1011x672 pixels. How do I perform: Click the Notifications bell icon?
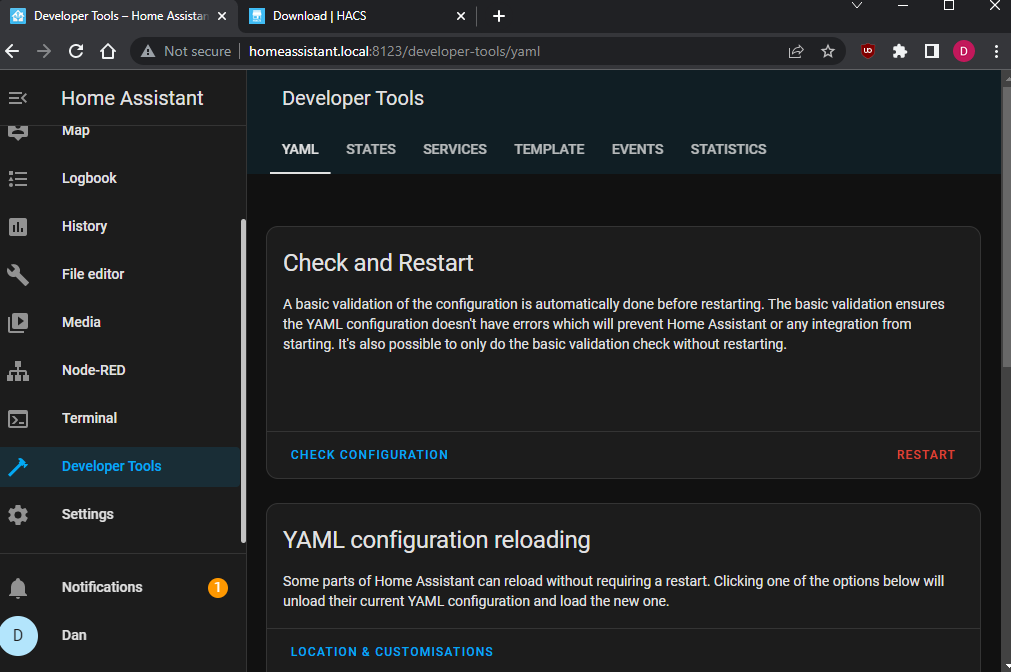click(x=18, y=588)
